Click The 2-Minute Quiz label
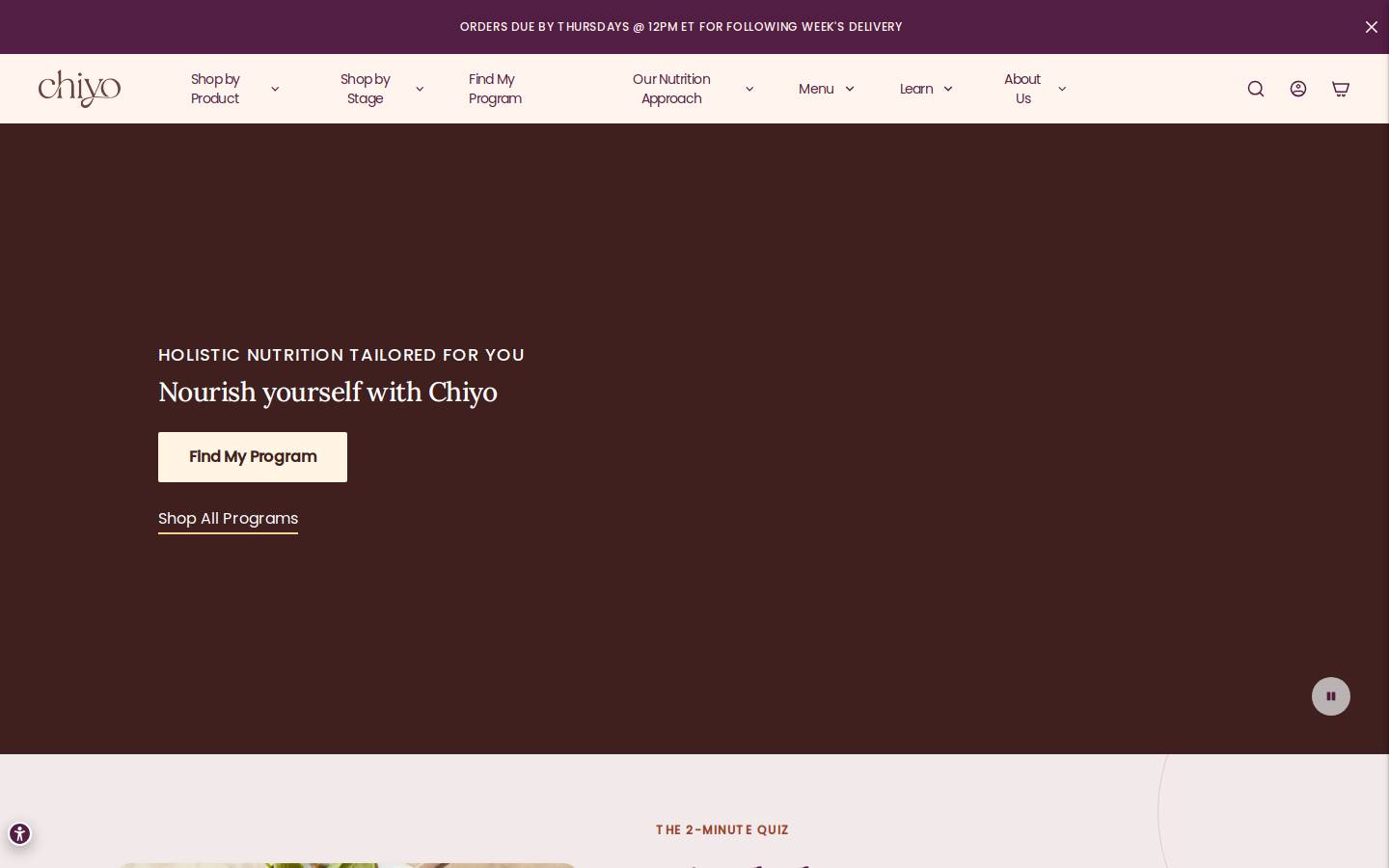Screen dimensions: 1389x868 pyautogui.click(x=722, y=829)
